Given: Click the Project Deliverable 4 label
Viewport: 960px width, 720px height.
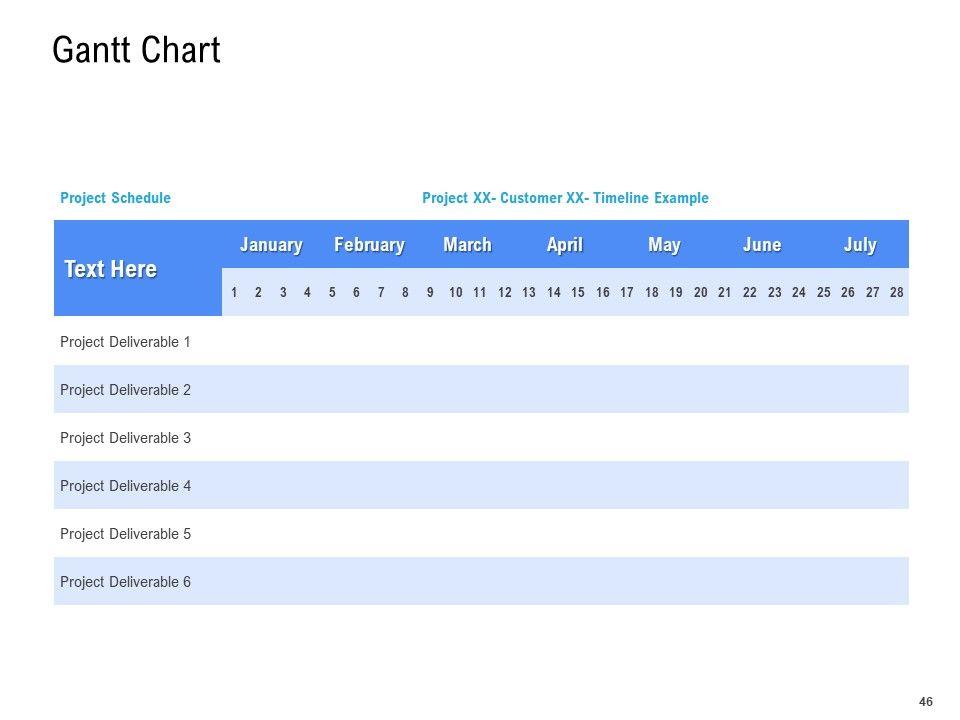Looking at the screenshot, I should [x=125, y=486].
